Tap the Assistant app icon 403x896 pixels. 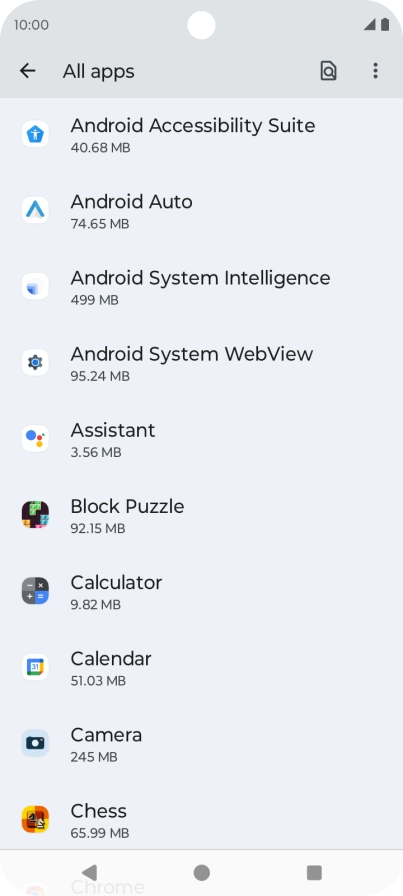[x=35, y=438]
